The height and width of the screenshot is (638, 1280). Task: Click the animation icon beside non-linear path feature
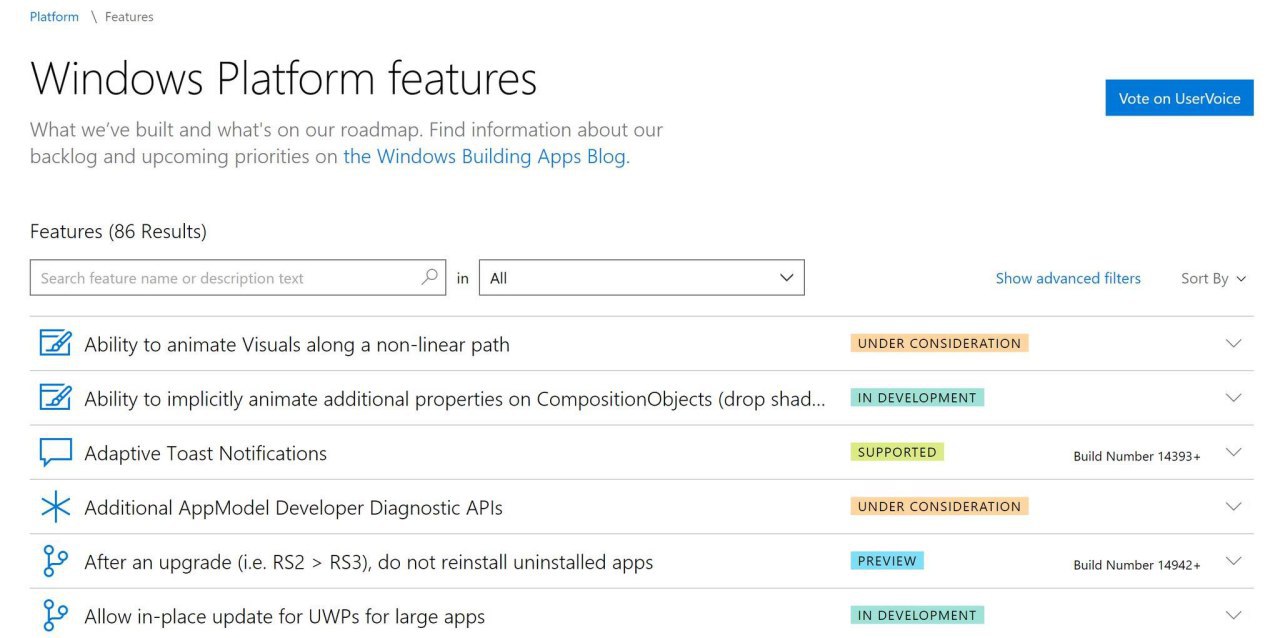(55, 343)
